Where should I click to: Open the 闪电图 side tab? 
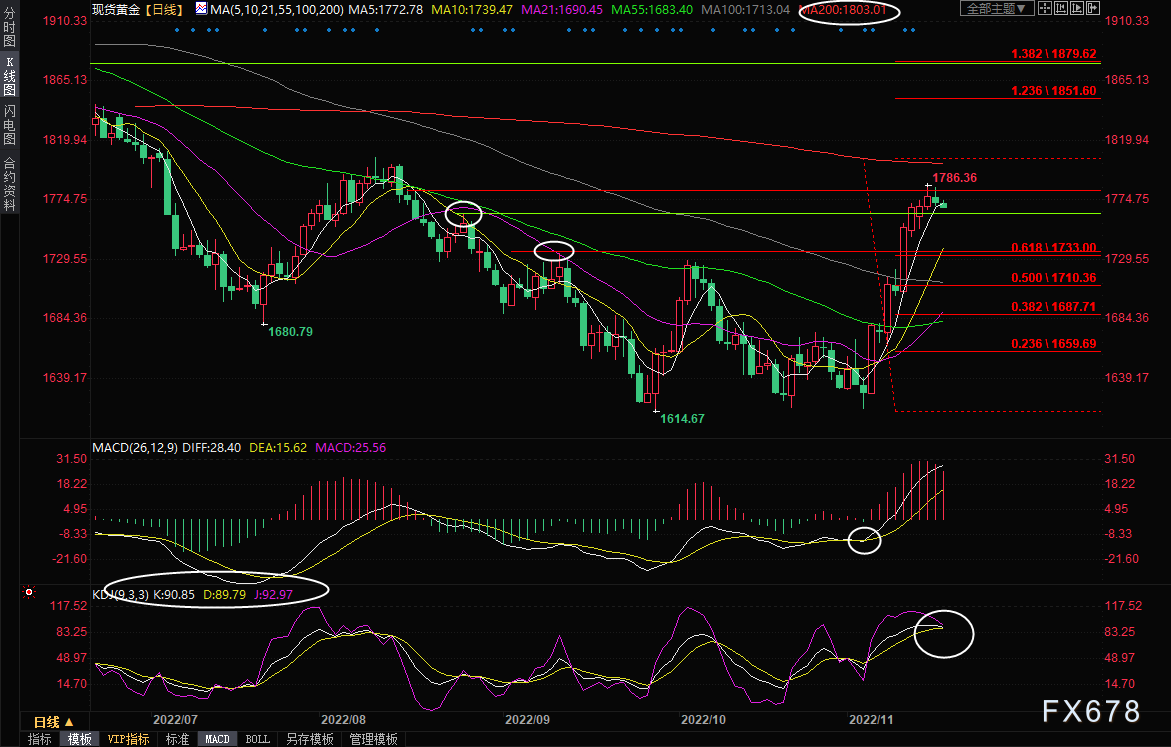9,124
